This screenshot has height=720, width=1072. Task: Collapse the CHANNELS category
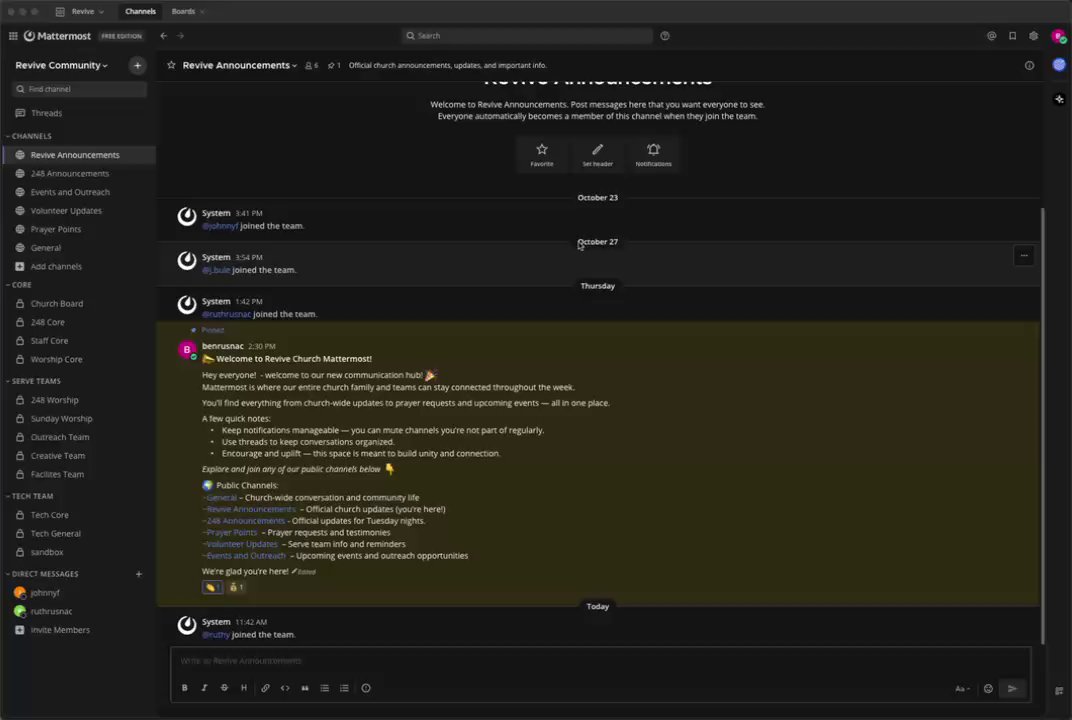pyautogui.click(x=29, y=136)
